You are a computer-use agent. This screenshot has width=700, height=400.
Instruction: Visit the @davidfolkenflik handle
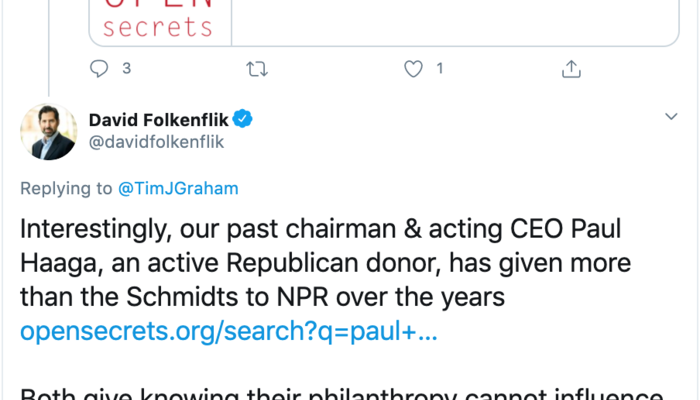tap(156, 143)
